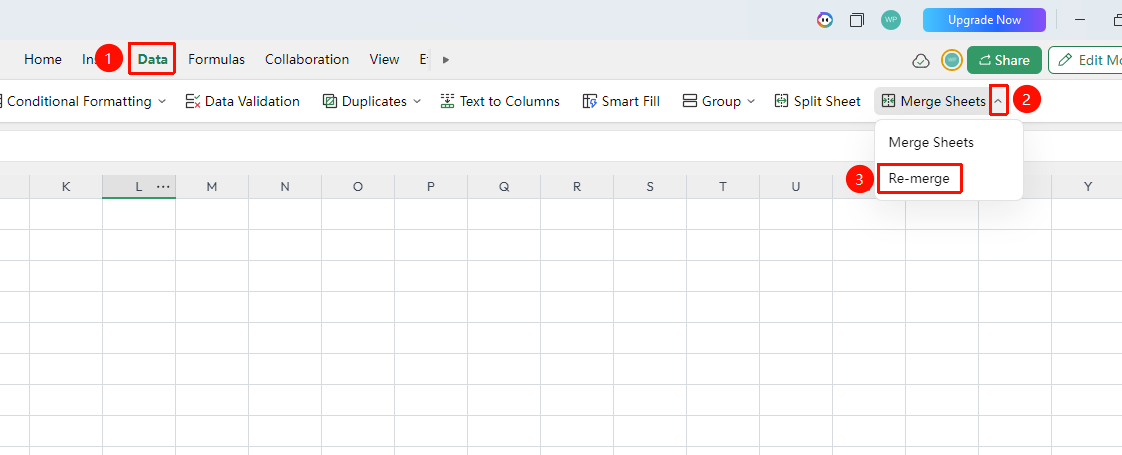Click the collaborator avatar beside Share
1122x455 pixels.
click(952, 60)
